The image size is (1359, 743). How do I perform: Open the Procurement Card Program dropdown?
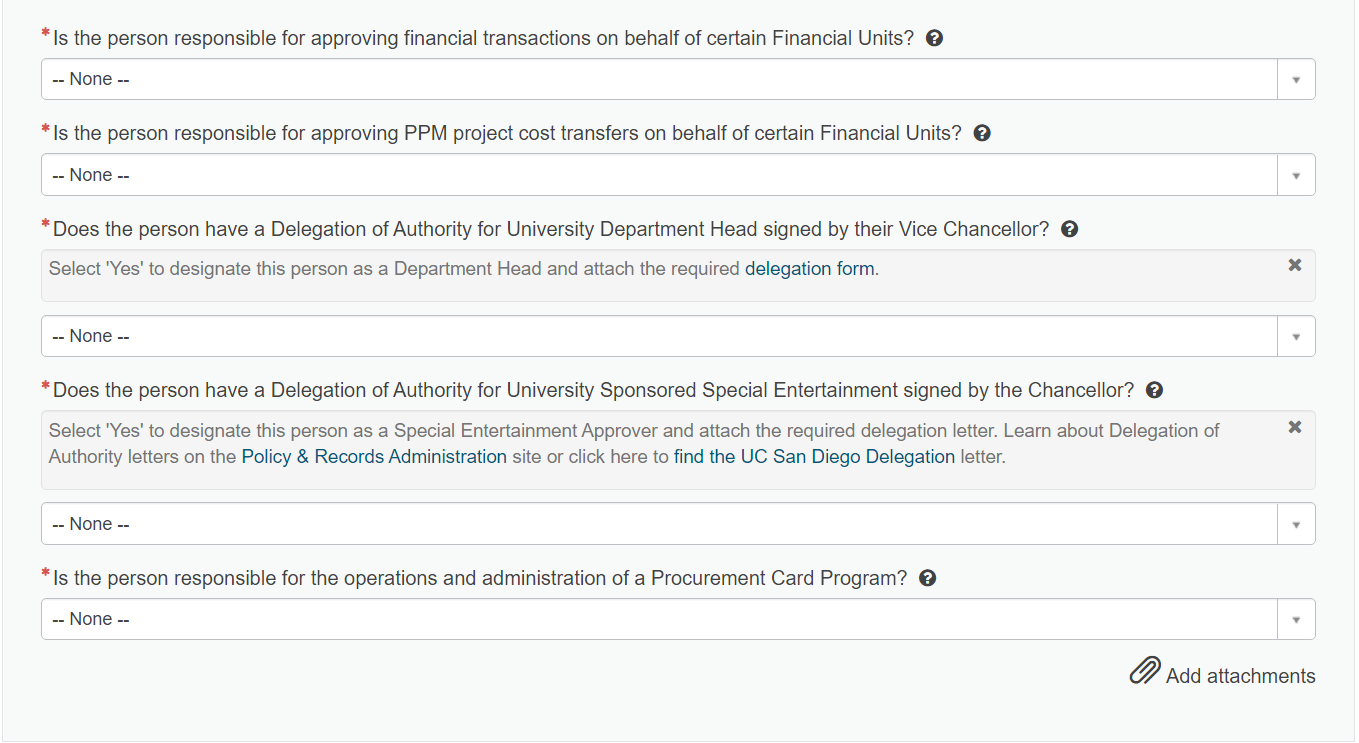pos(678,619)
